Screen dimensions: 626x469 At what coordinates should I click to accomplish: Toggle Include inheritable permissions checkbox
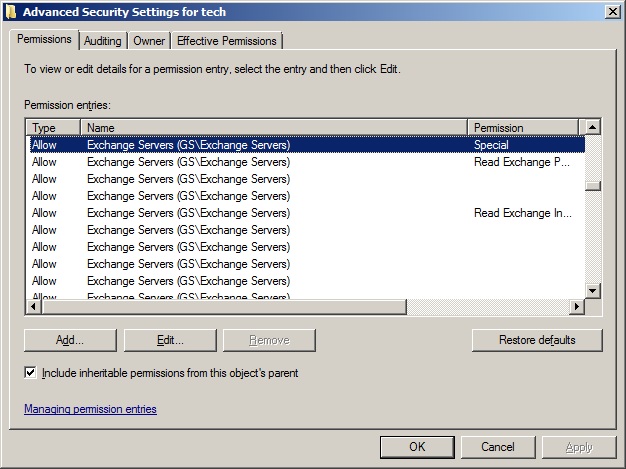(30, 373)
